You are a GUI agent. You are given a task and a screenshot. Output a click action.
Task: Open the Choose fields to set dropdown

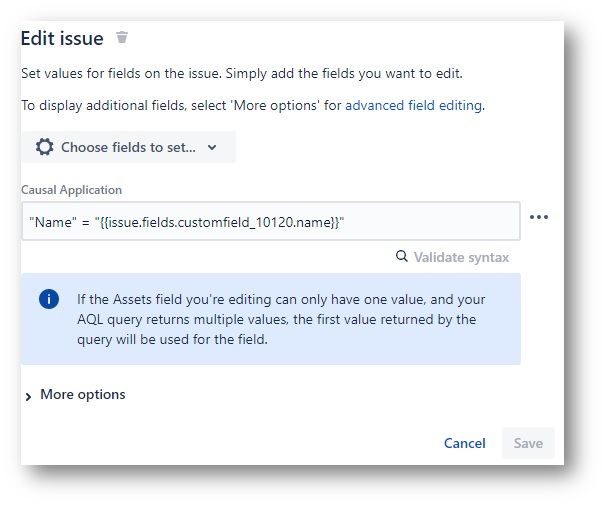tap(128, 147)
